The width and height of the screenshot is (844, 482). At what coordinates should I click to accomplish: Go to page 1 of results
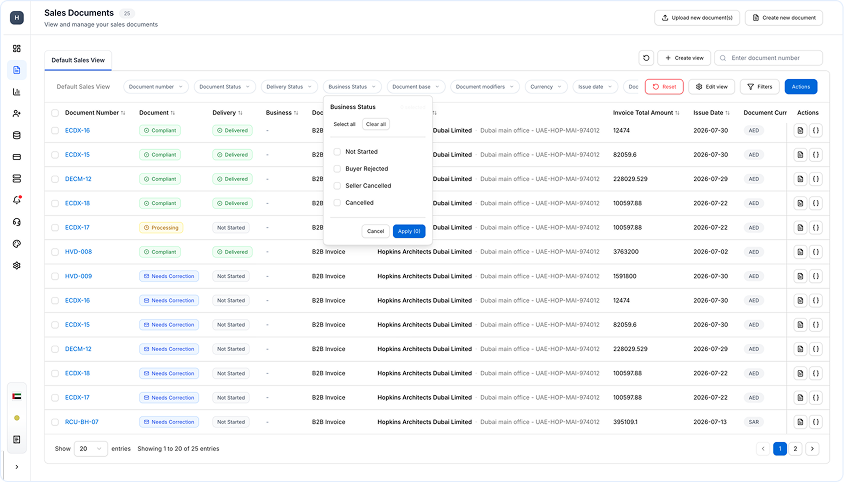pos(779,449)
